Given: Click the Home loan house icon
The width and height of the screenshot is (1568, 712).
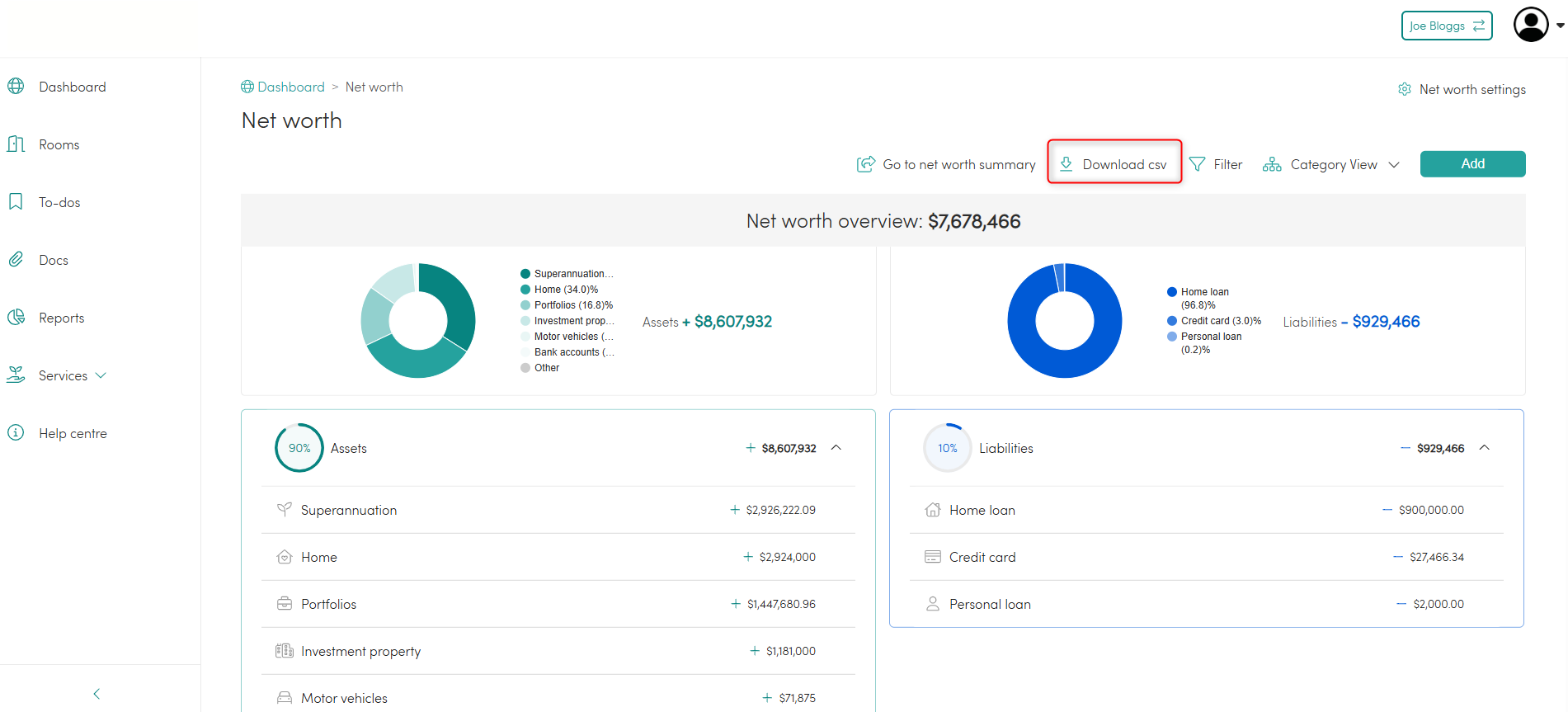Looking at the screenshot, I should (x=933, y=509).
